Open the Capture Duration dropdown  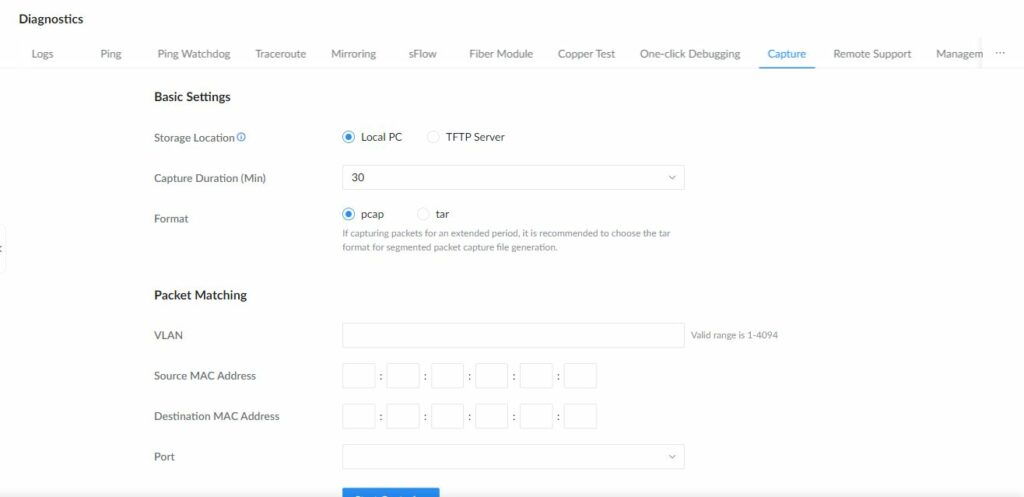click(513, 178)
